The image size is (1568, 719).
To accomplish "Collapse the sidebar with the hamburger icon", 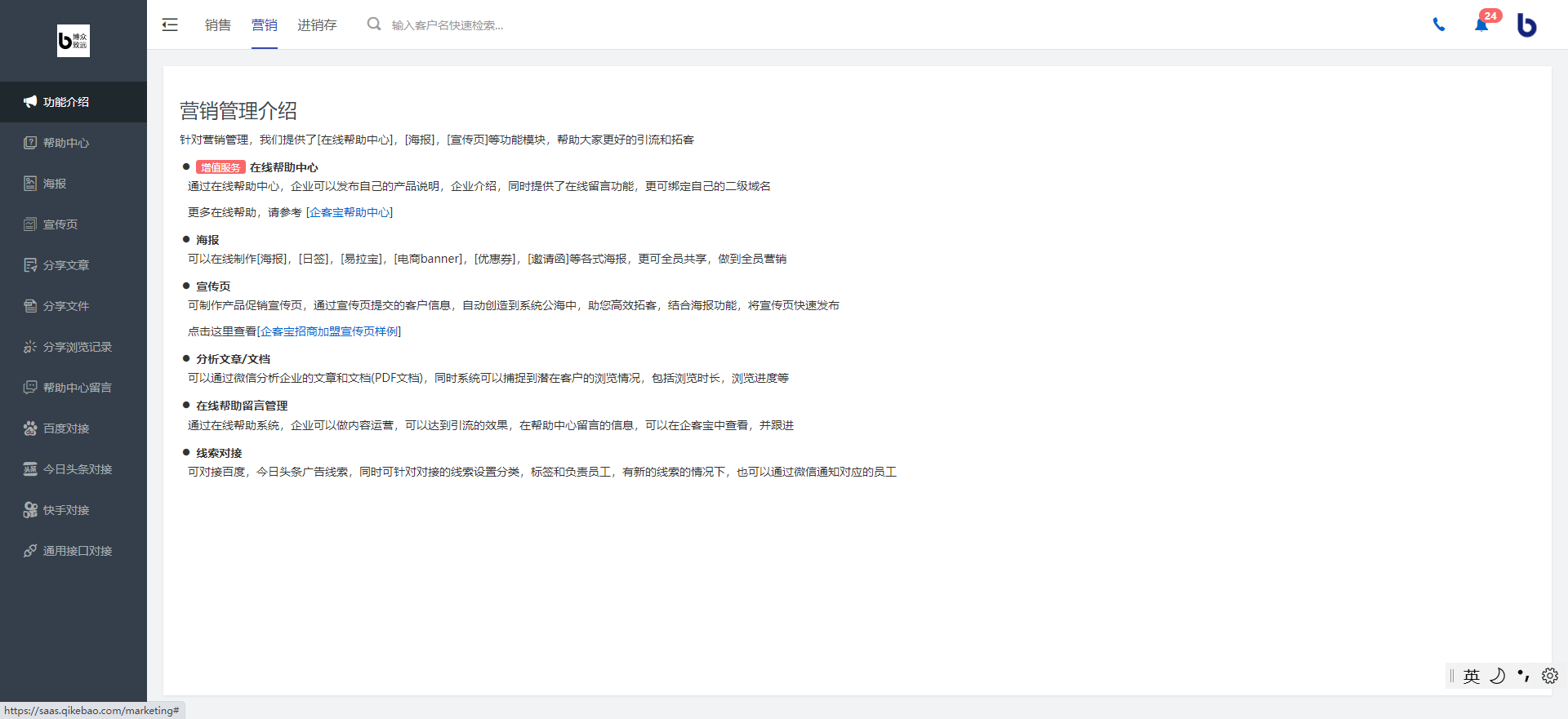I will (170, 24).
